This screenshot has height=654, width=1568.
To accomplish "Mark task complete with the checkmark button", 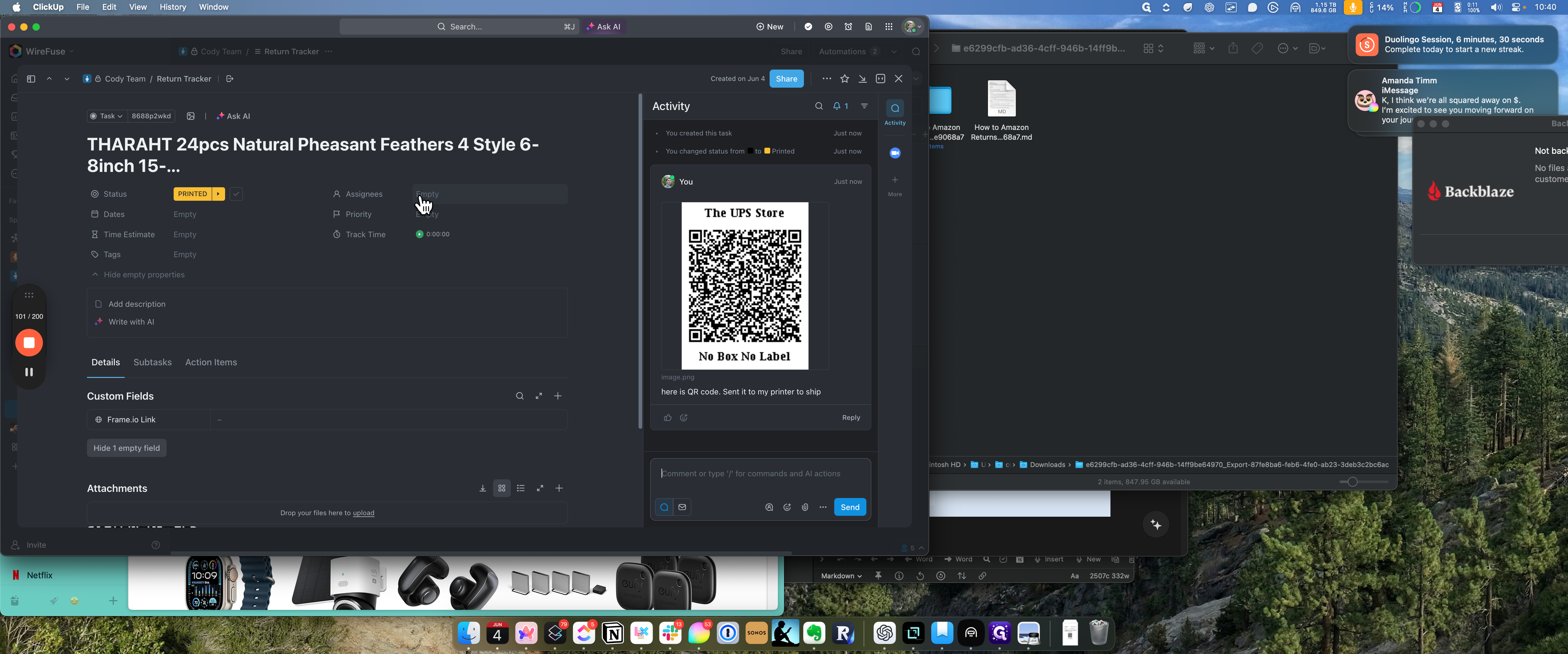I will [236, 194].
